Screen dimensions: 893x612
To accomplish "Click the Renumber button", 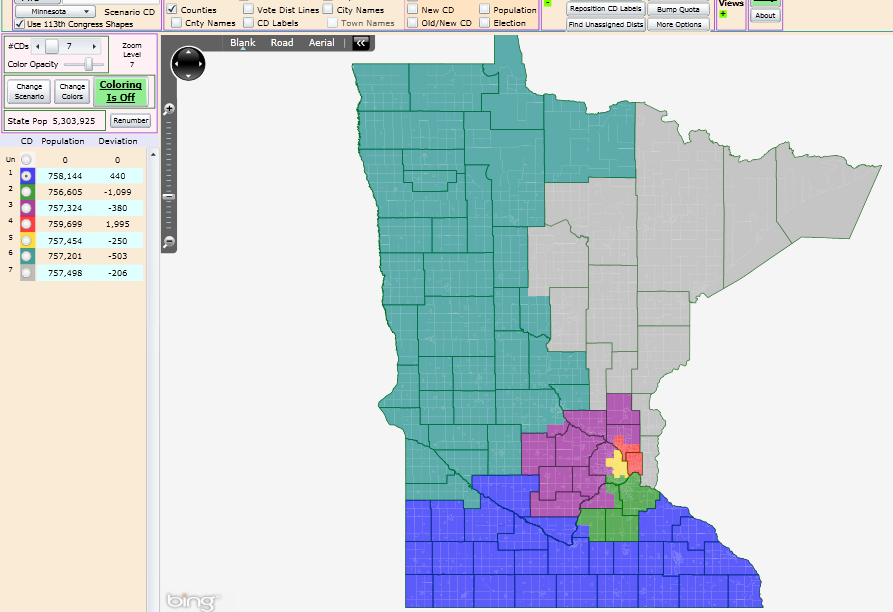I will [130, 121].
